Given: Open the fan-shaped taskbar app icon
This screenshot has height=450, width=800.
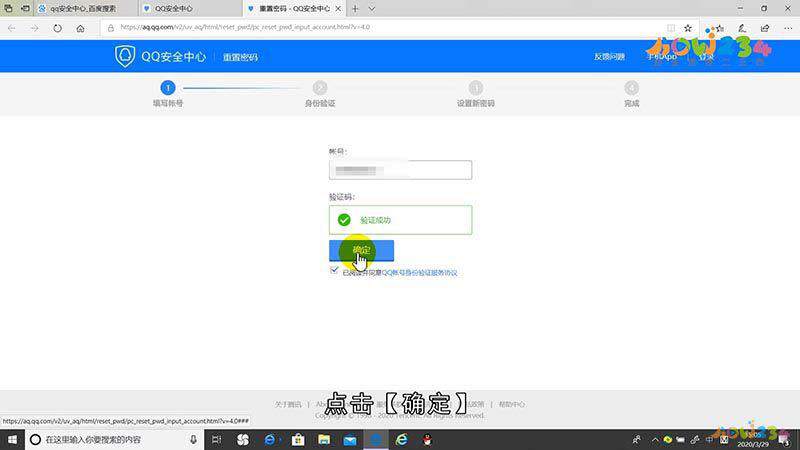Looking at the screenshot, I should pyautogui.click(x=243, y=439).
